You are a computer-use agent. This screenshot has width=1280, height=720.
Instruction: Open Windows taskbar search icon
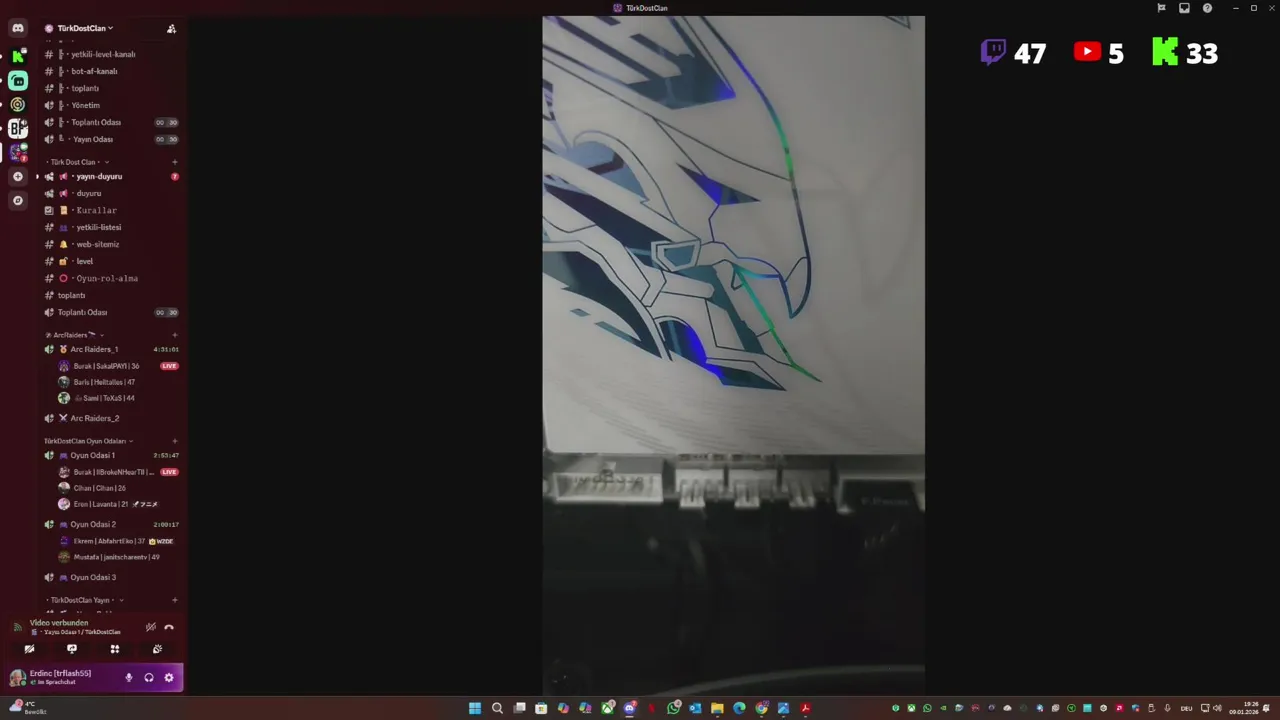pyautogui.click(x=497, y=708)
